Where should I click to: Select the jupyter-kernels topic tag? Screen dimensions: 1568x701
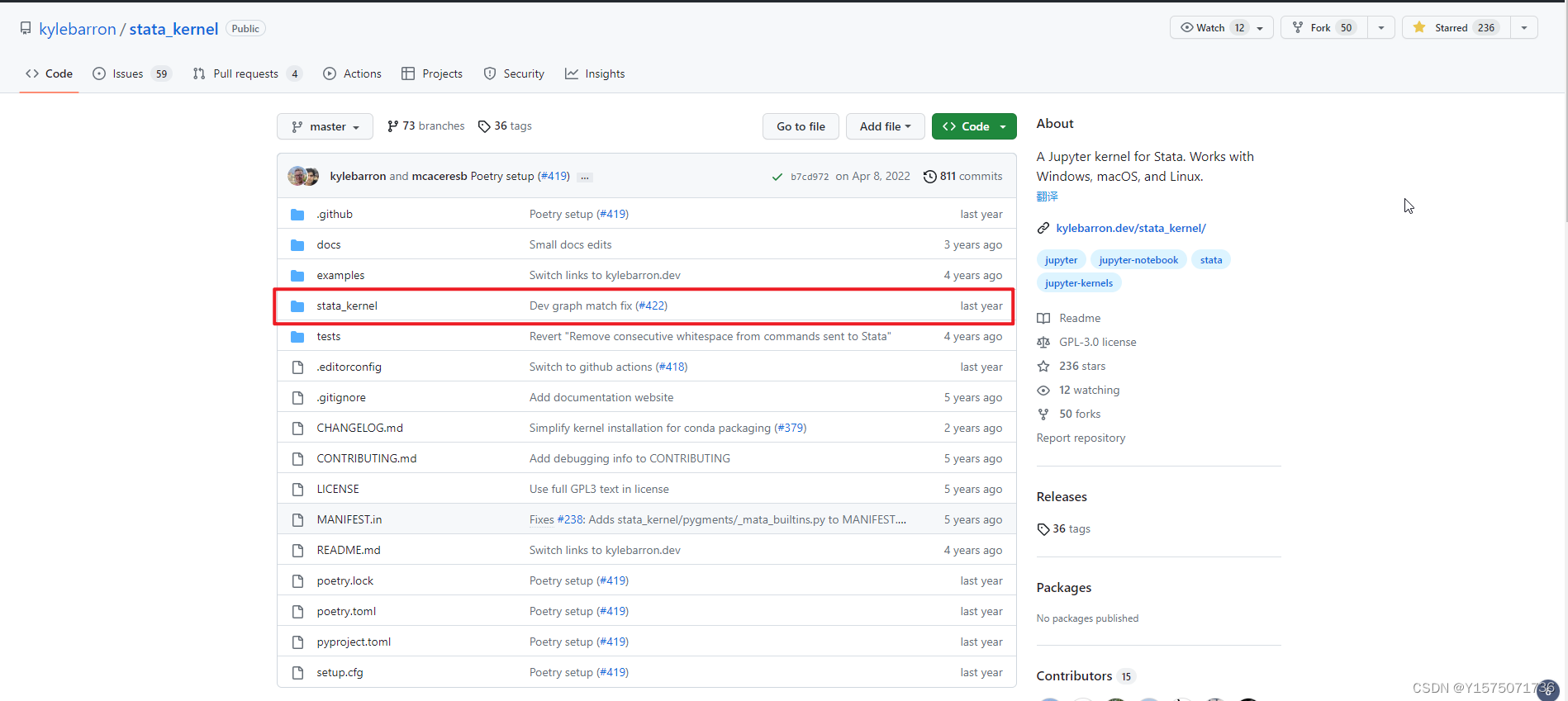point(1079,283)
